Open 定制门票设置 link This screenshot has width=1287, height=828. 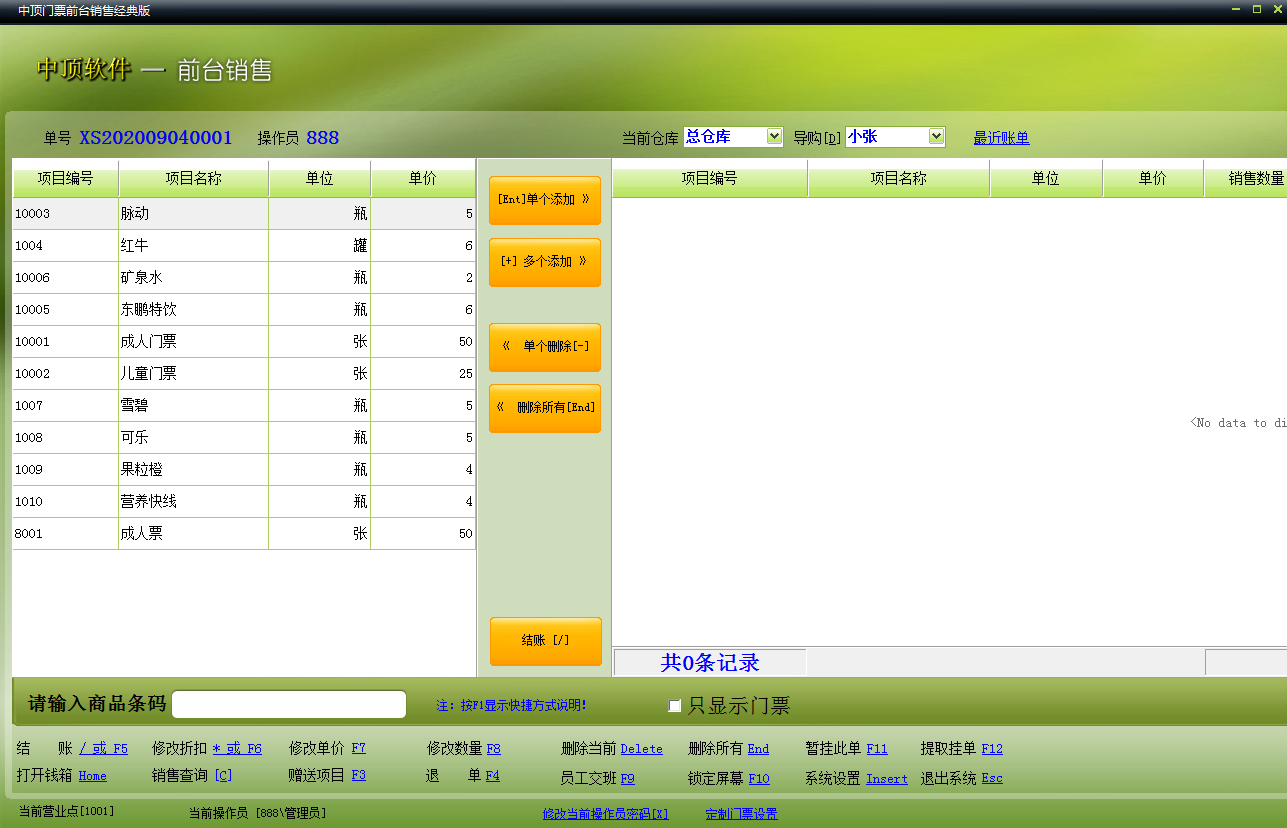[742, 814]
